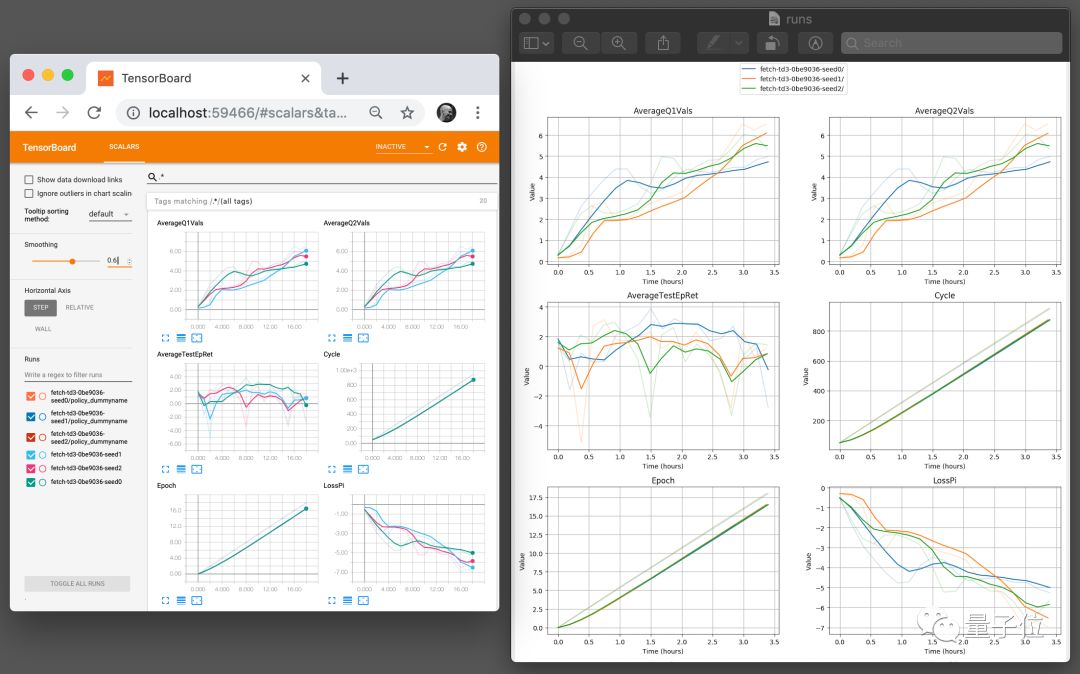This screenshot has width=1080, height=674.
Task: Uncheck the fetch-td3-0be9036-seed0 run
Action: pyautogui.click(x=30, y=482)
